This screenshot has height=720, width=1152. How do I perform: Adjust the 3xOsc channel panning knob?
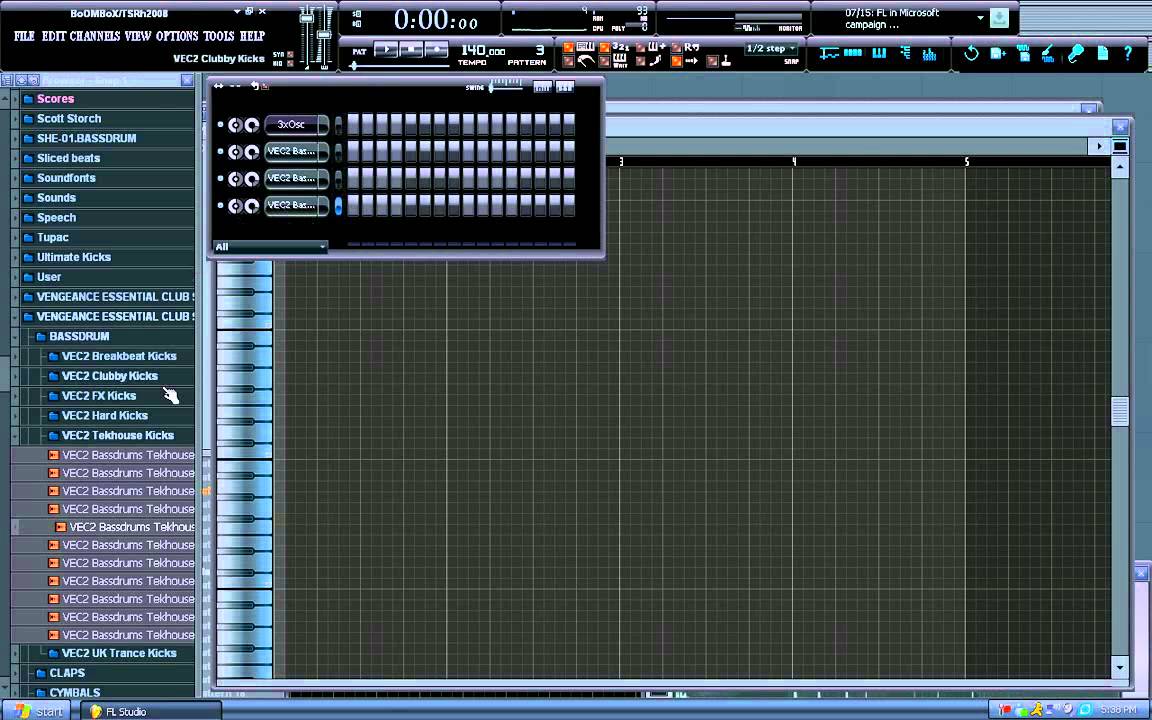235,125
